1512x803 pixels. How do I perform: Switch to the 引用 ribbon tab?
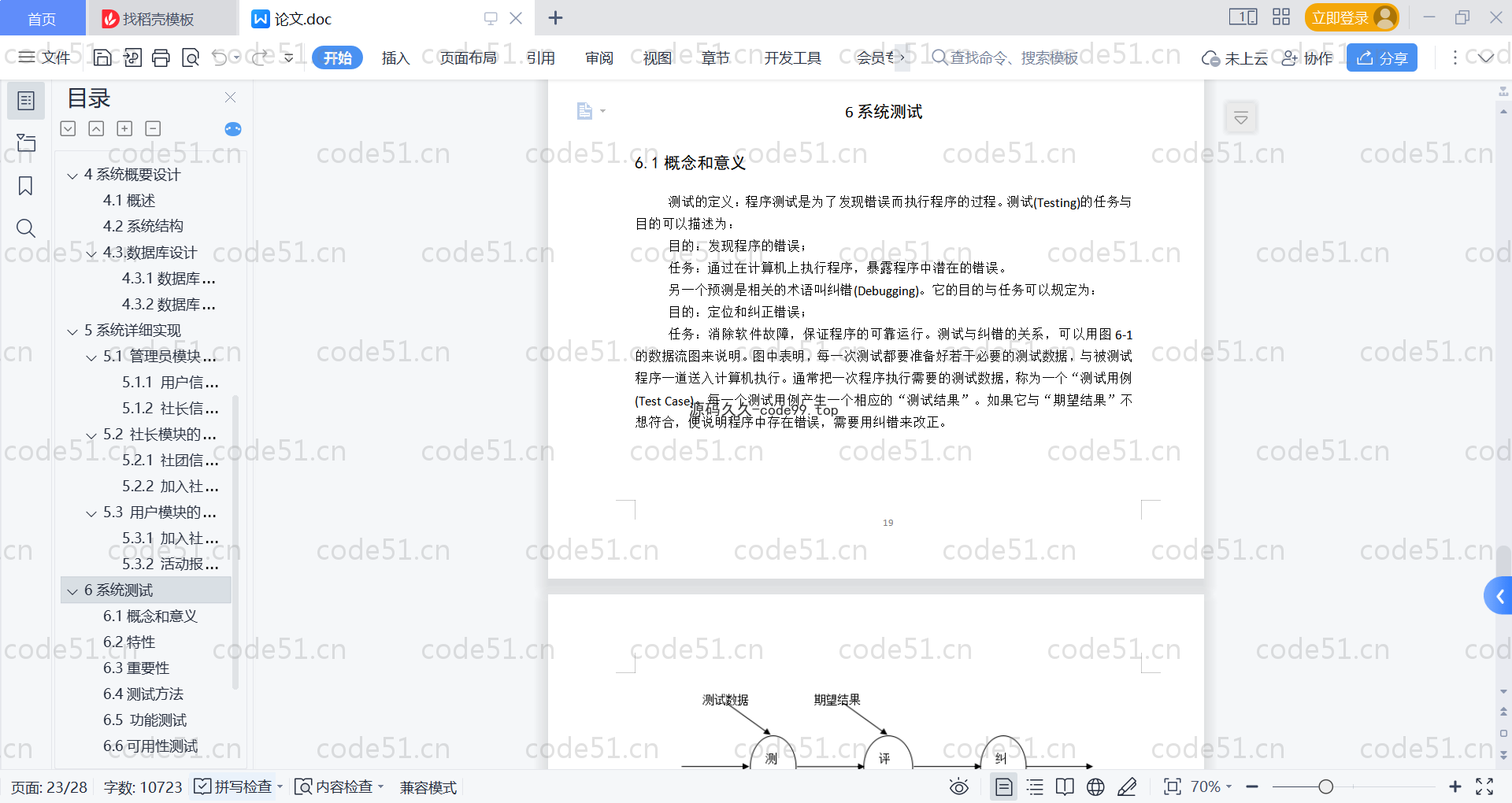point(541,58)
